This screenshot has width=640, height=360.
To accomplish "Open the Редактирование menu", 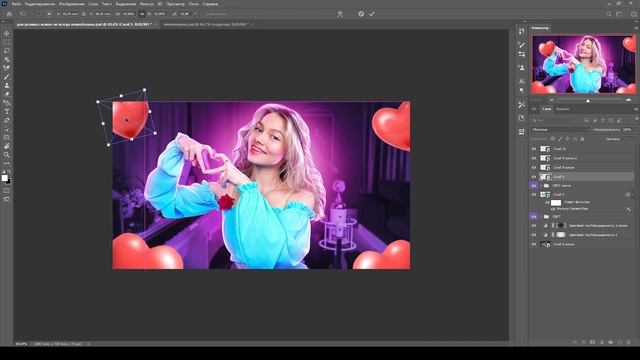I will click(x=40, y=4).
